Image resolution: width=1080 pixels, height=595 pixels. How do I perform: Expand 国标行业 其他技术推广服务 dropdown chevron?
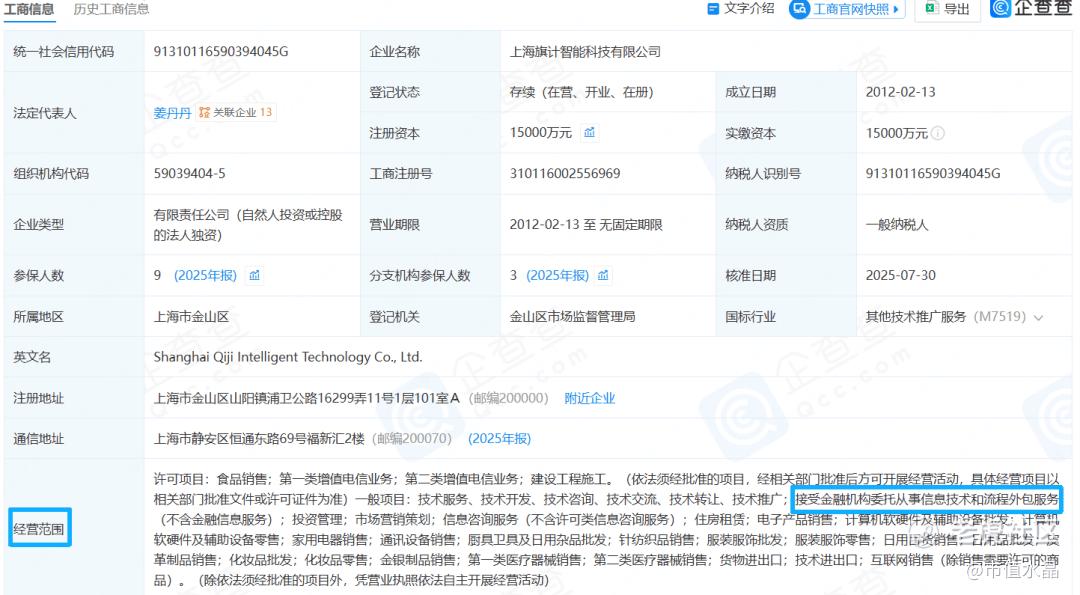point(1038,317)
